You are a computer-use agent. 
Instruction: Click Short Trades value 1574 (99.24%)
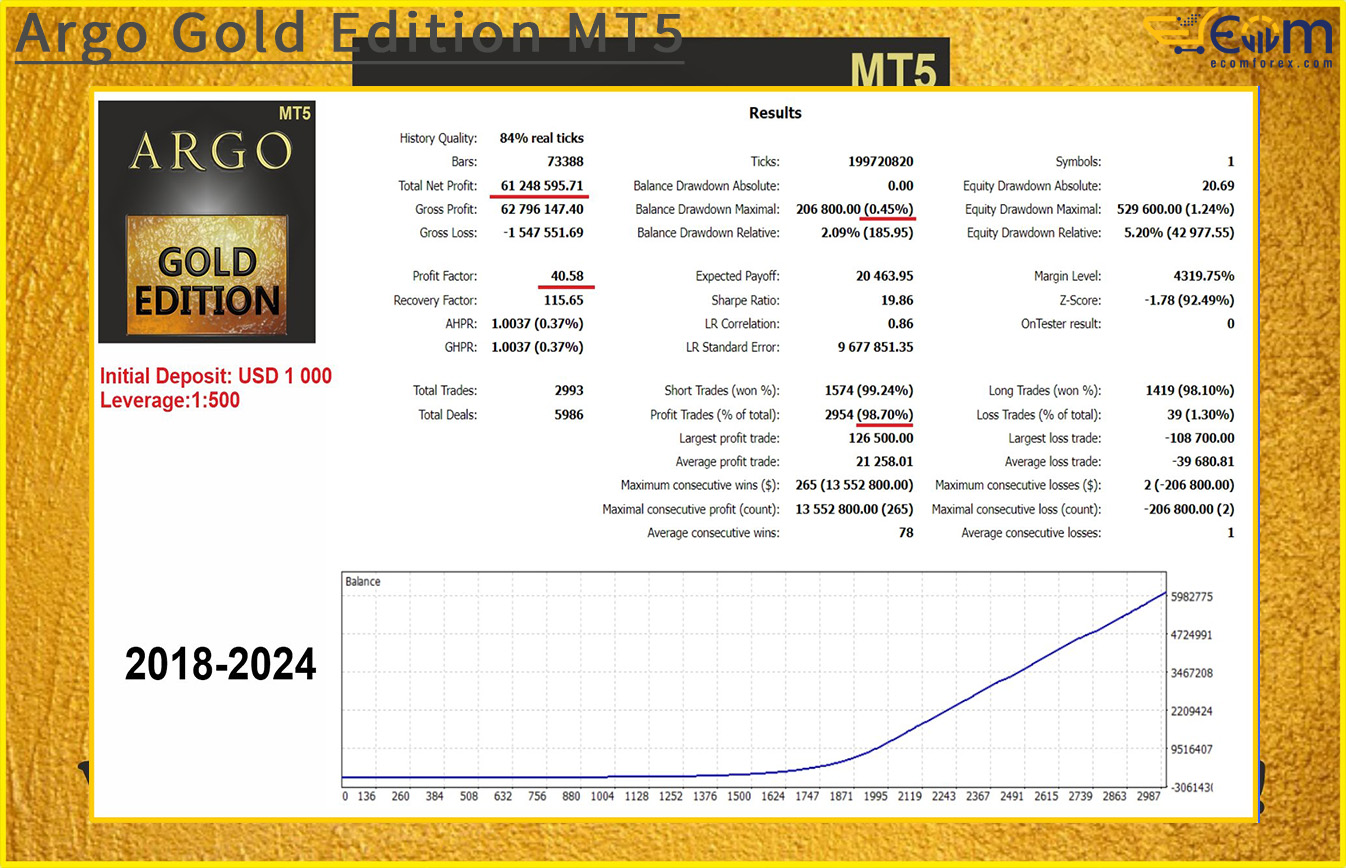pos(869,391)
